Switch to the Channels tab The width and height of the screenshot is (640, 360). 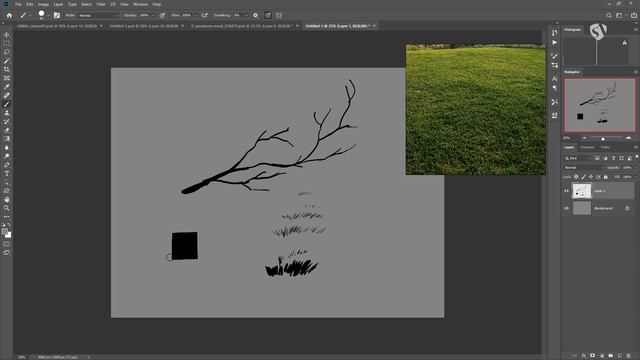pos(587,147)
